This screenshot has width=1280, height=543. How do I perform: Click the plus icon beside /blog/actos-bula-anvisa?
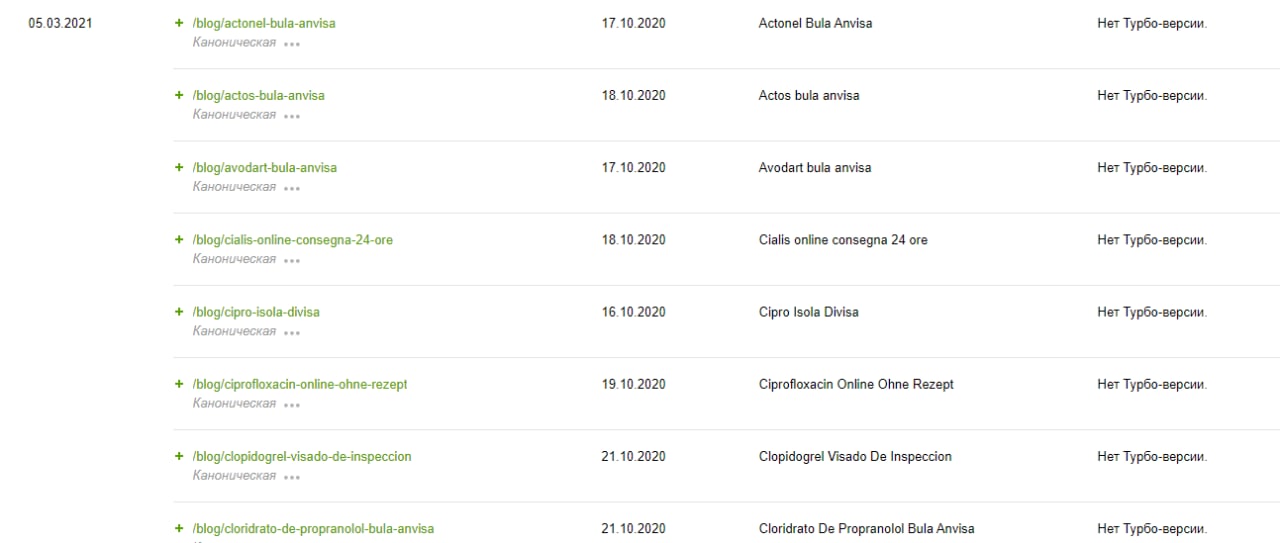click(x=179, y=95)
